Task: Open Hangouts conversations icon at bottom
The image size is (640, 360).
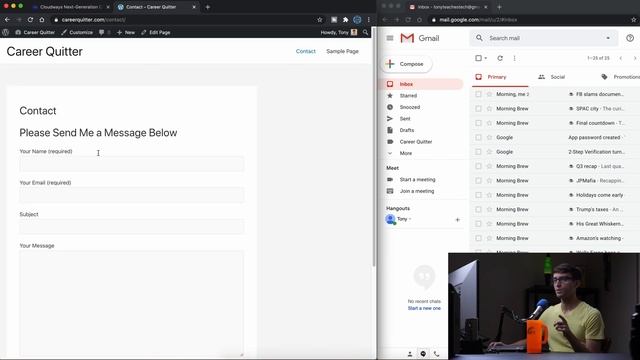Action: (x=423, y=354)
